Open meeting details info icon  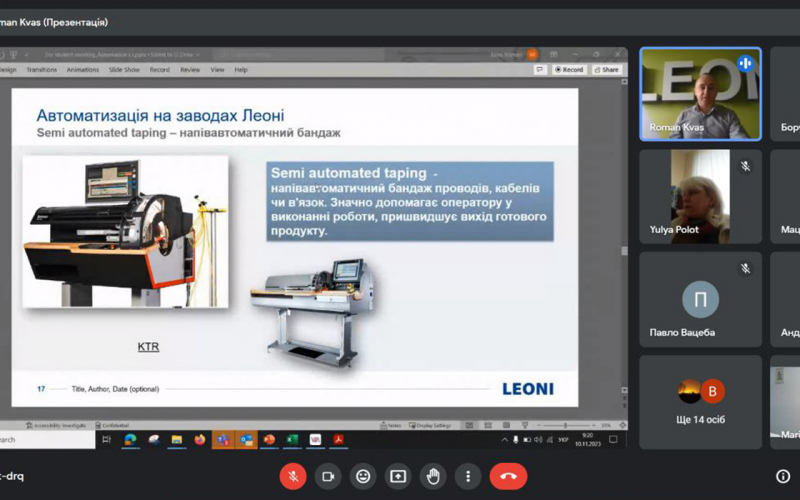pyautogui.click(x=783, y=476)
